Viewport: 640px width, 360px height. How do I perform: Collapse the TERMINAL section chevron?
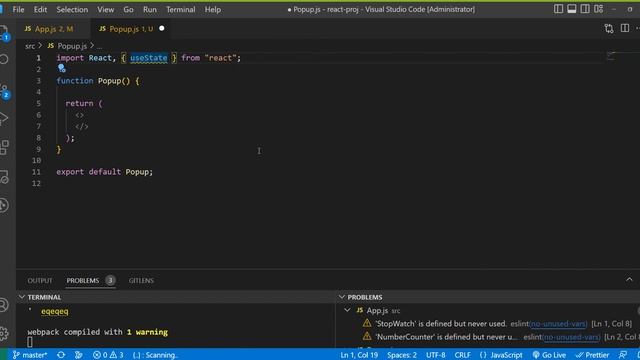click(x=22, y=297)
